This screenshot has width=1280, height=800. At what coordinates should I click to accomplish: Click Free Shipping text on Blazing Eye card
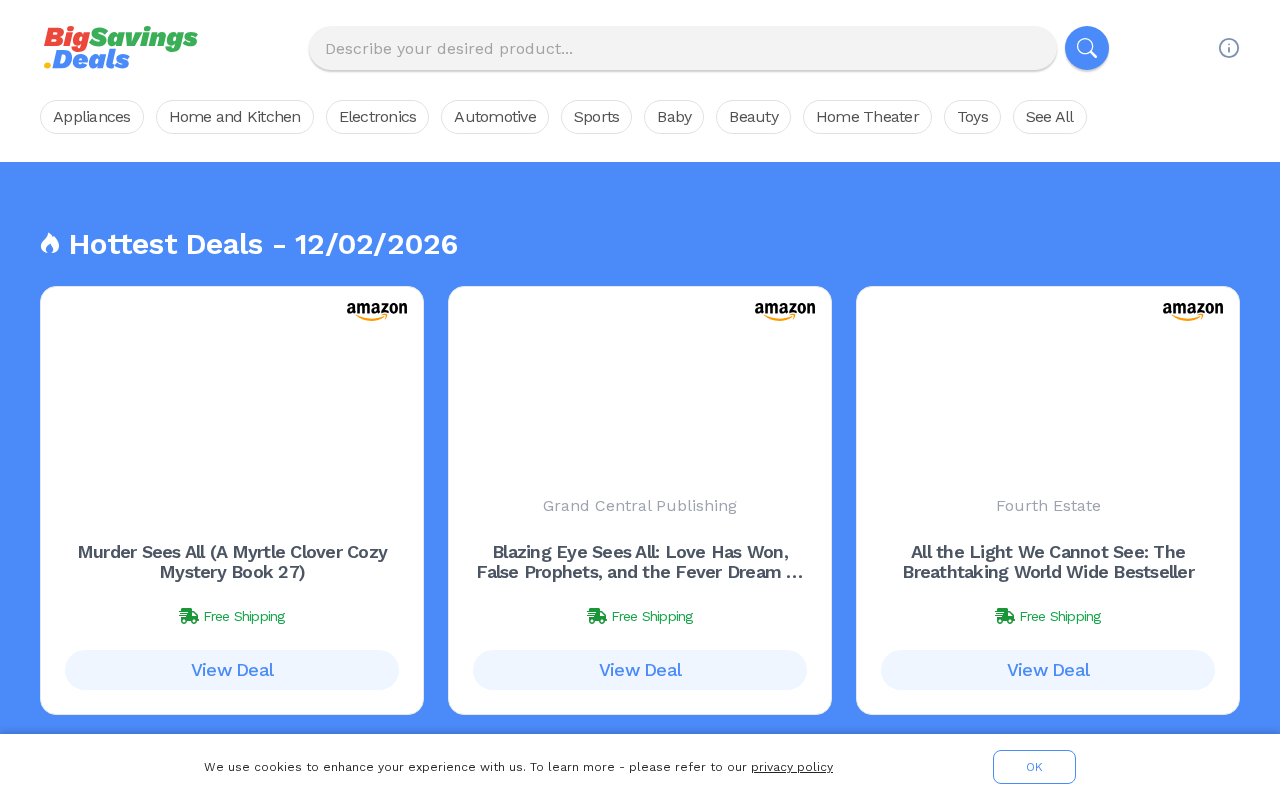[x=652, y=616]
